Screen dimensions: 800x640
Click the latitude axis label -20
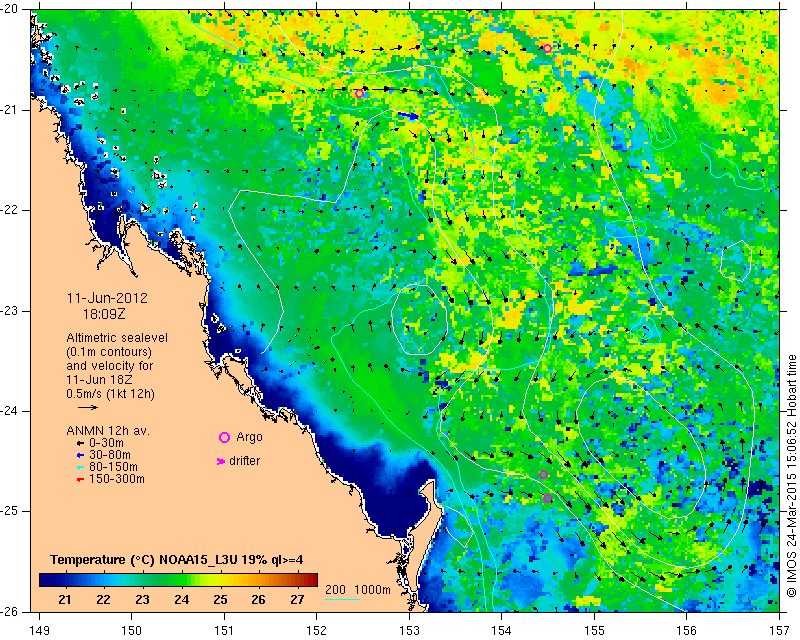pyautogui.click(x=9, y=9)
